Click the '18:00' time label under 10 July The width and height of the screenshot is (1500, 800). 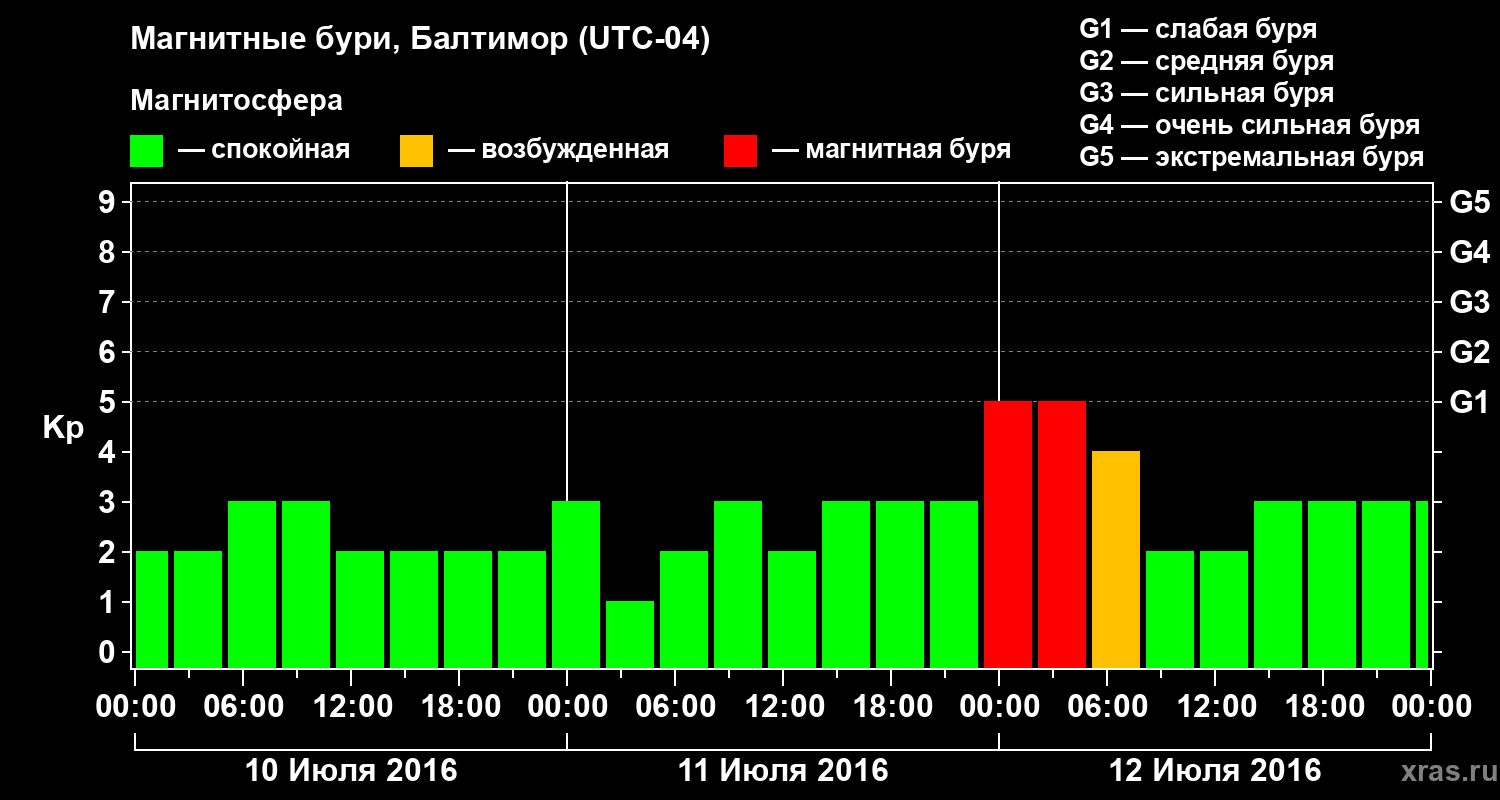pyautogui.click(x=459, y=707)
